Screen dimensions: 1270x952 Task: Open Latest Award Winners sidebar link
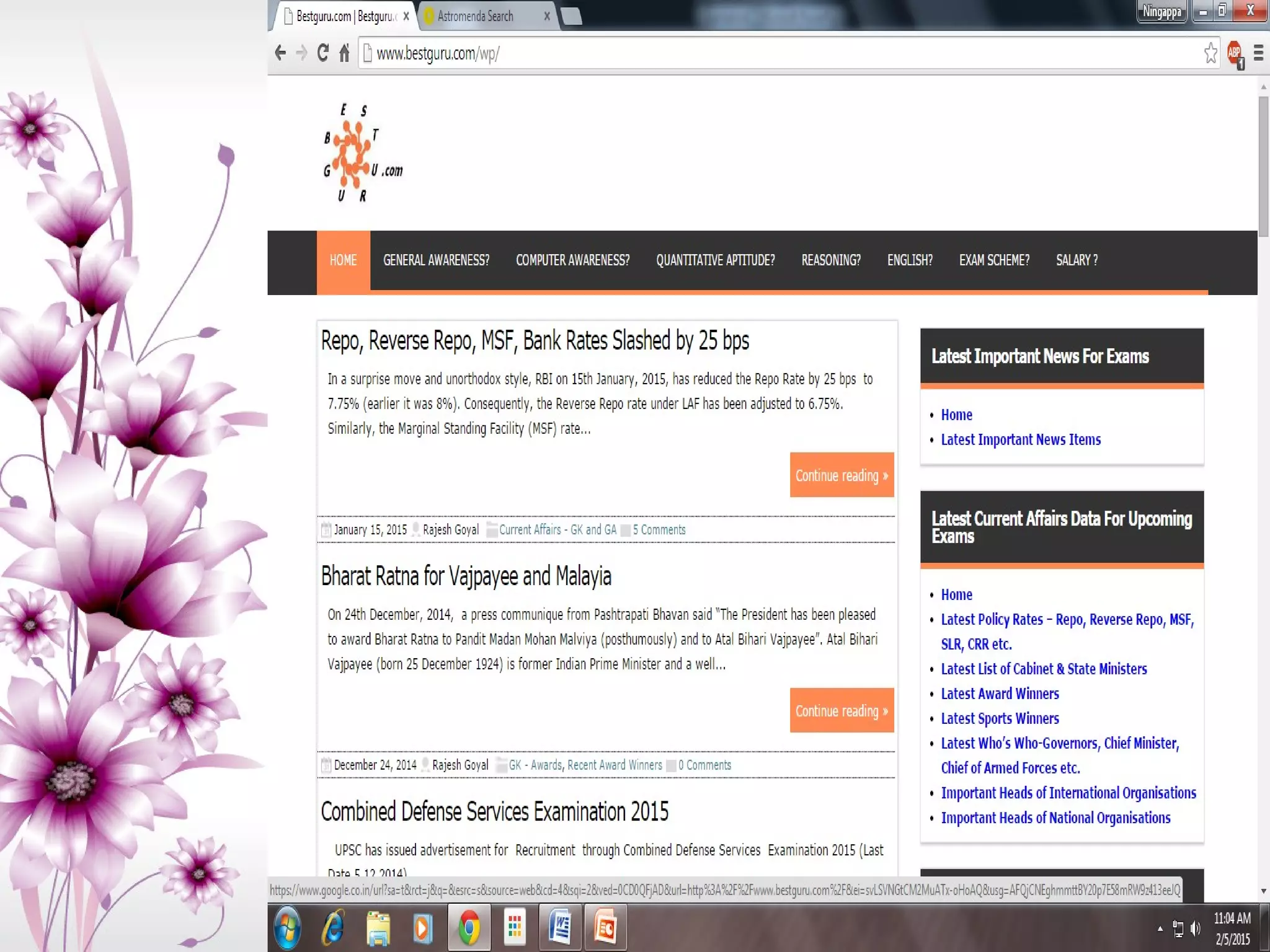point(1000,694)
